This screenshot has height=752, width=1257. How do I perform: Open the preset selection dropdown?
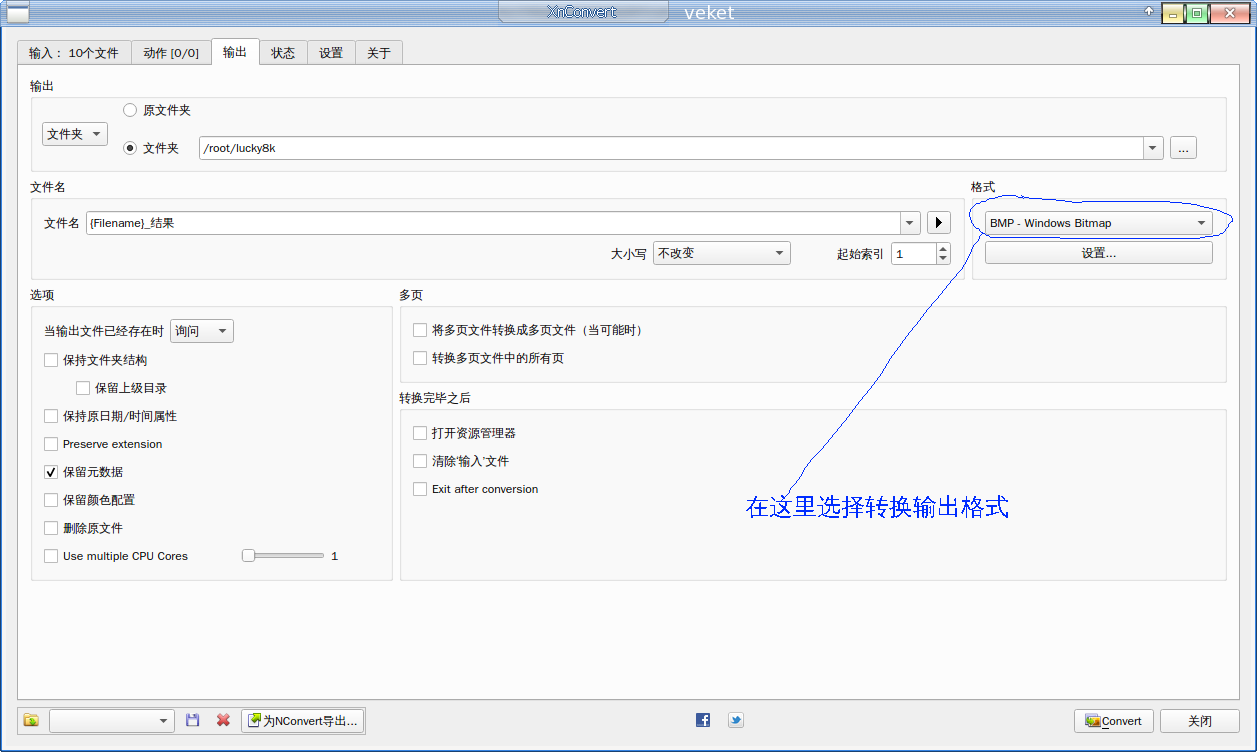pyautogui.click(x=112, y=721)
